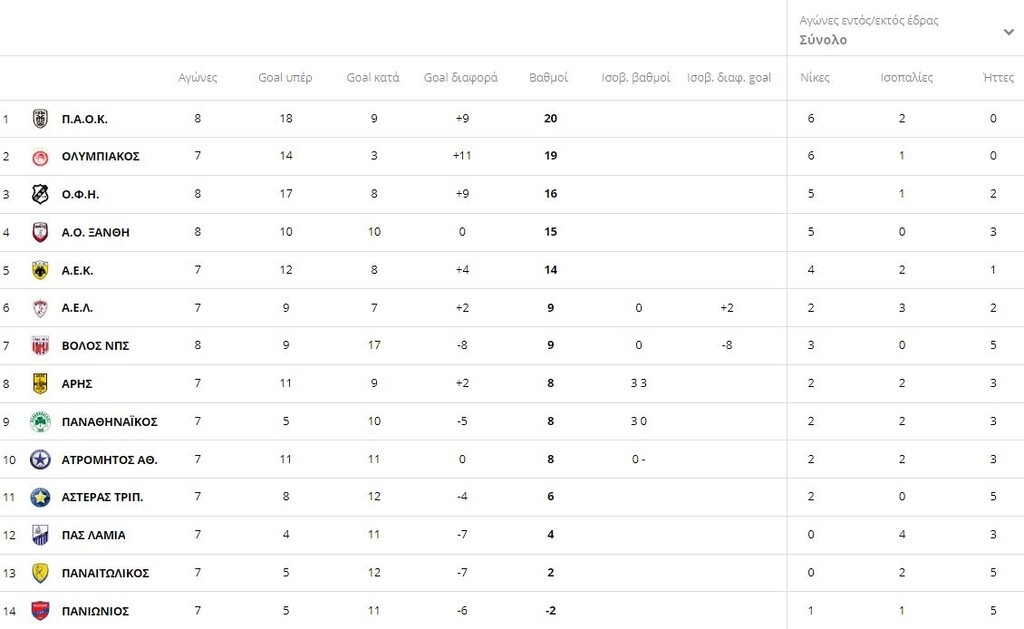Click the Olympiacos red crest icon
Screen dimensions: 1024x629
coord(40,157)
